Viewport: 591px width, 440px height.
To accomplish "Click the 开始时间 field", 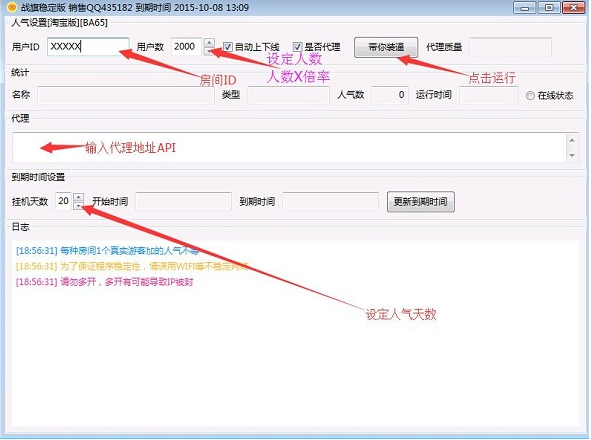I will 183,201.
